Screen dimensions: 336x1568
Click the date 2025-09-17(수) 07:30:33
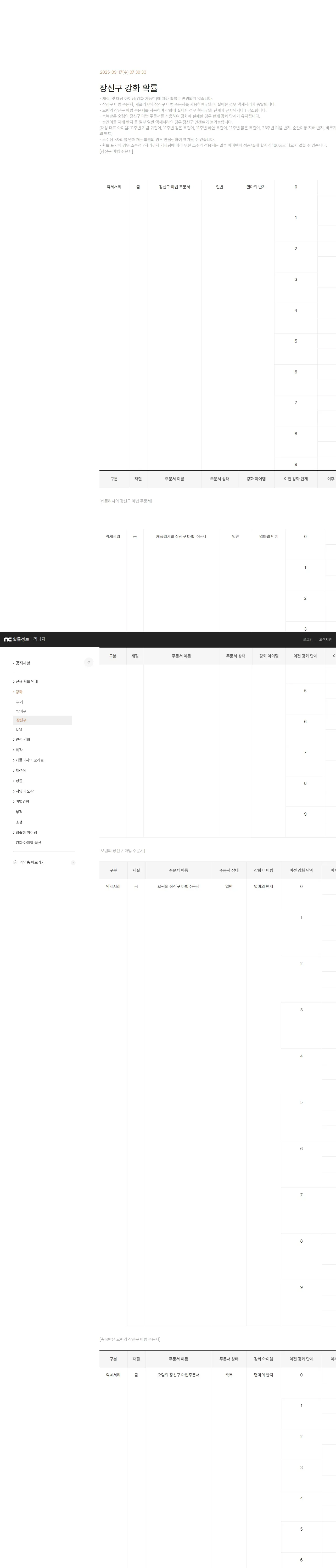point(123,72)
